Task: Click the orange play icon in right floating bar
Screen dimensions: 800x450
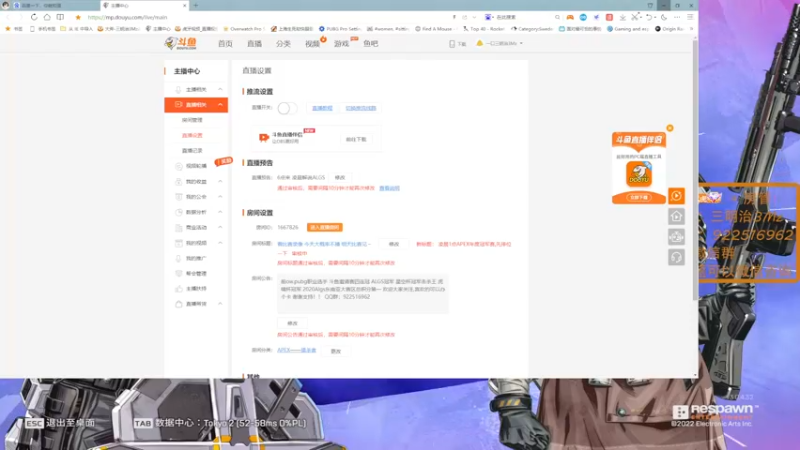Action: [x=677, y=196]
